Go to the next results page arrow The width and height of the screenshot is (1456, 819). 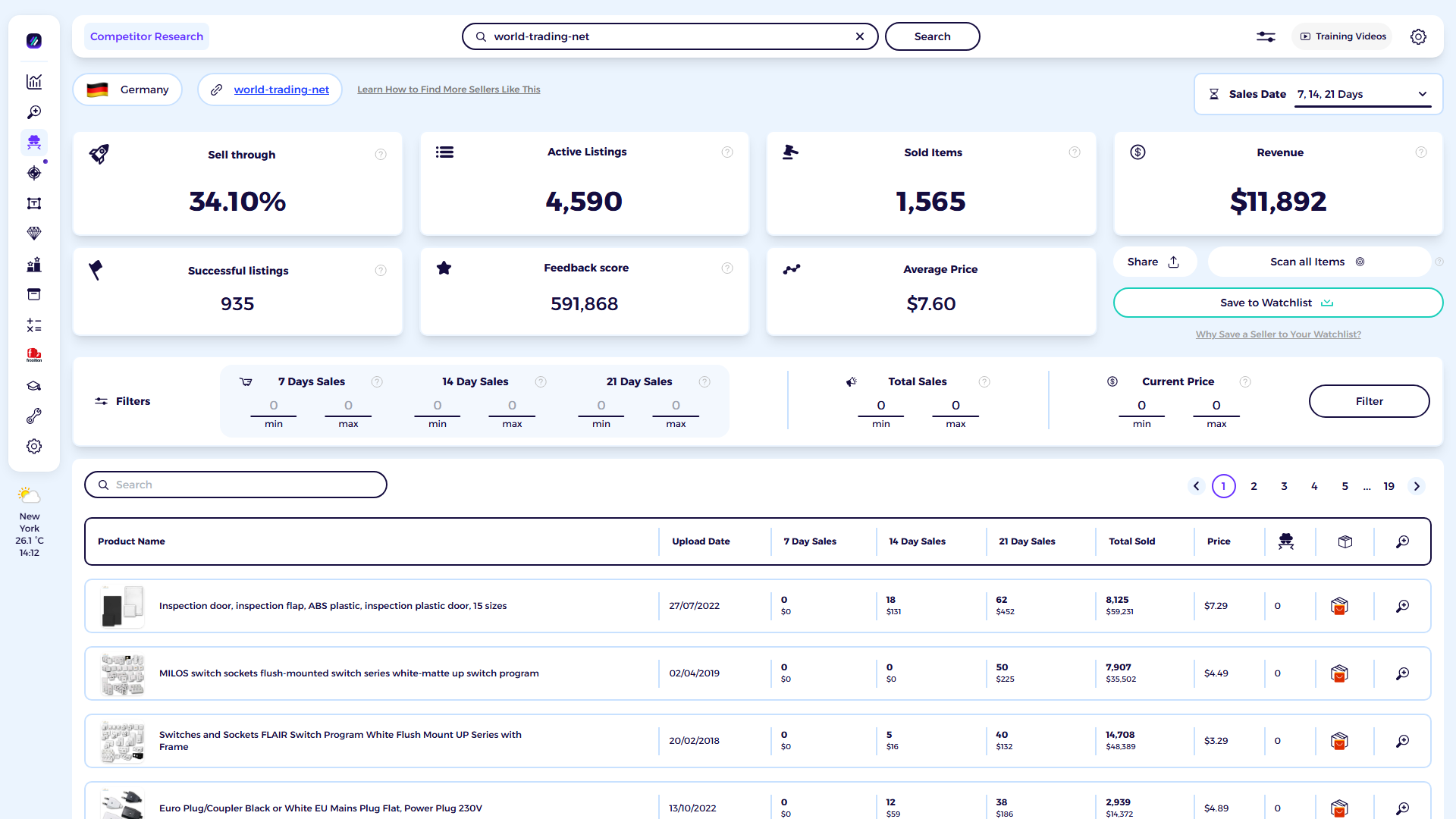(x=1417, y=486)
